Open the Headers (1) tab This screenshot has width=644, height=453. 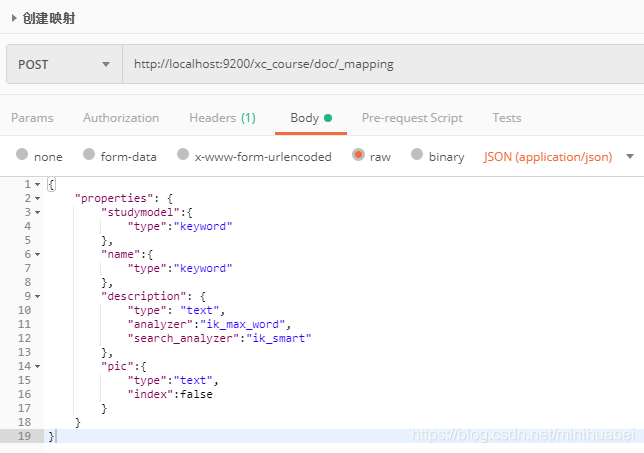tap(222, 118)
